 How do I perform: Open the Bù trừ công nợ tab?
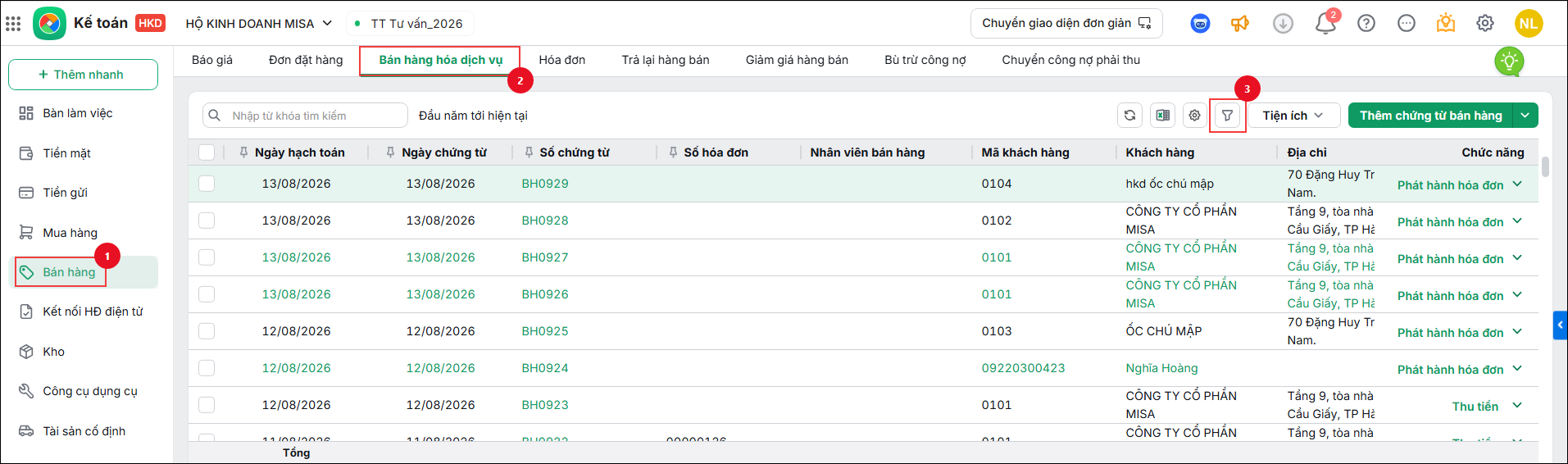(925, 60)
